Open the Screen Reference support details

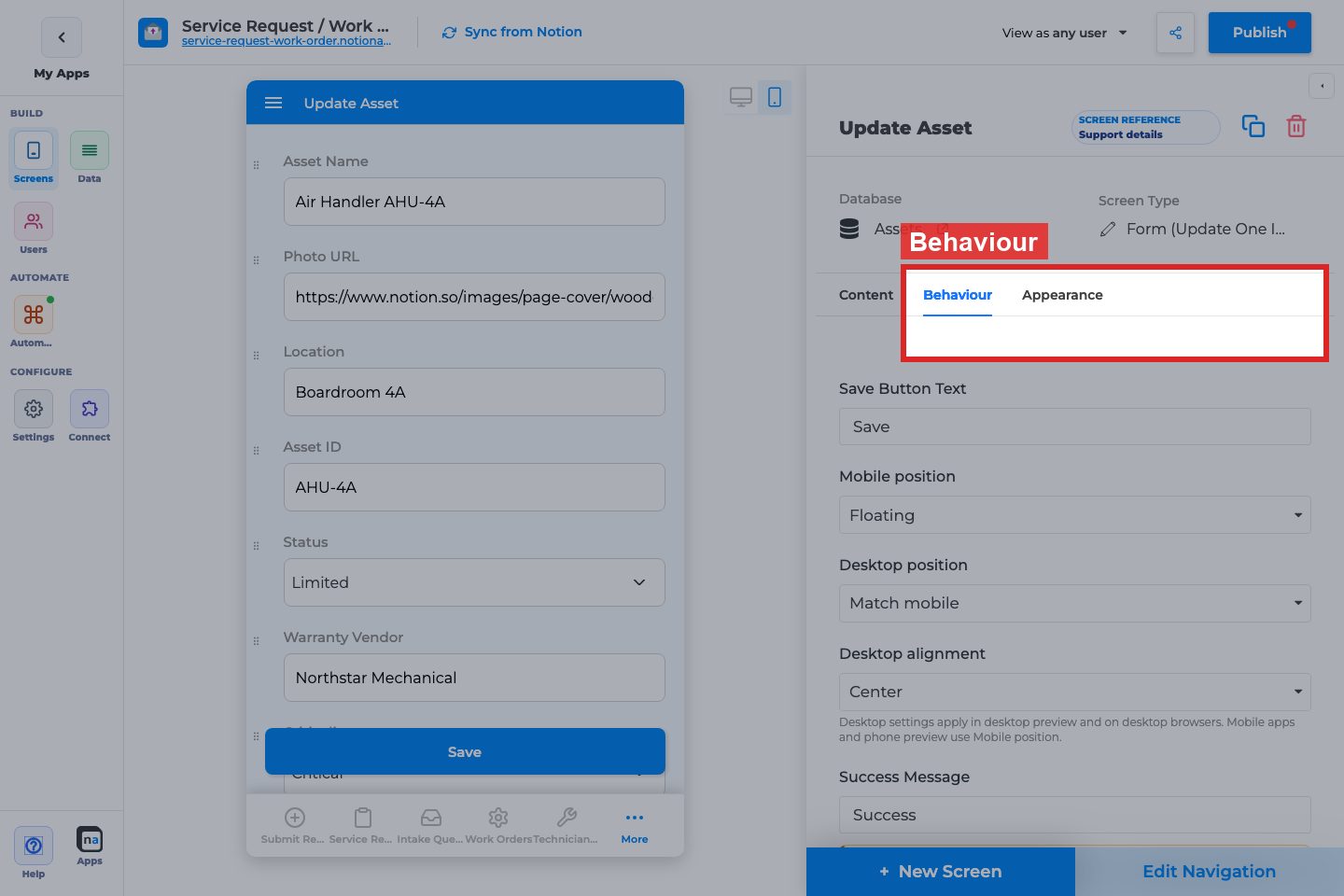(x=1146, y=127)
